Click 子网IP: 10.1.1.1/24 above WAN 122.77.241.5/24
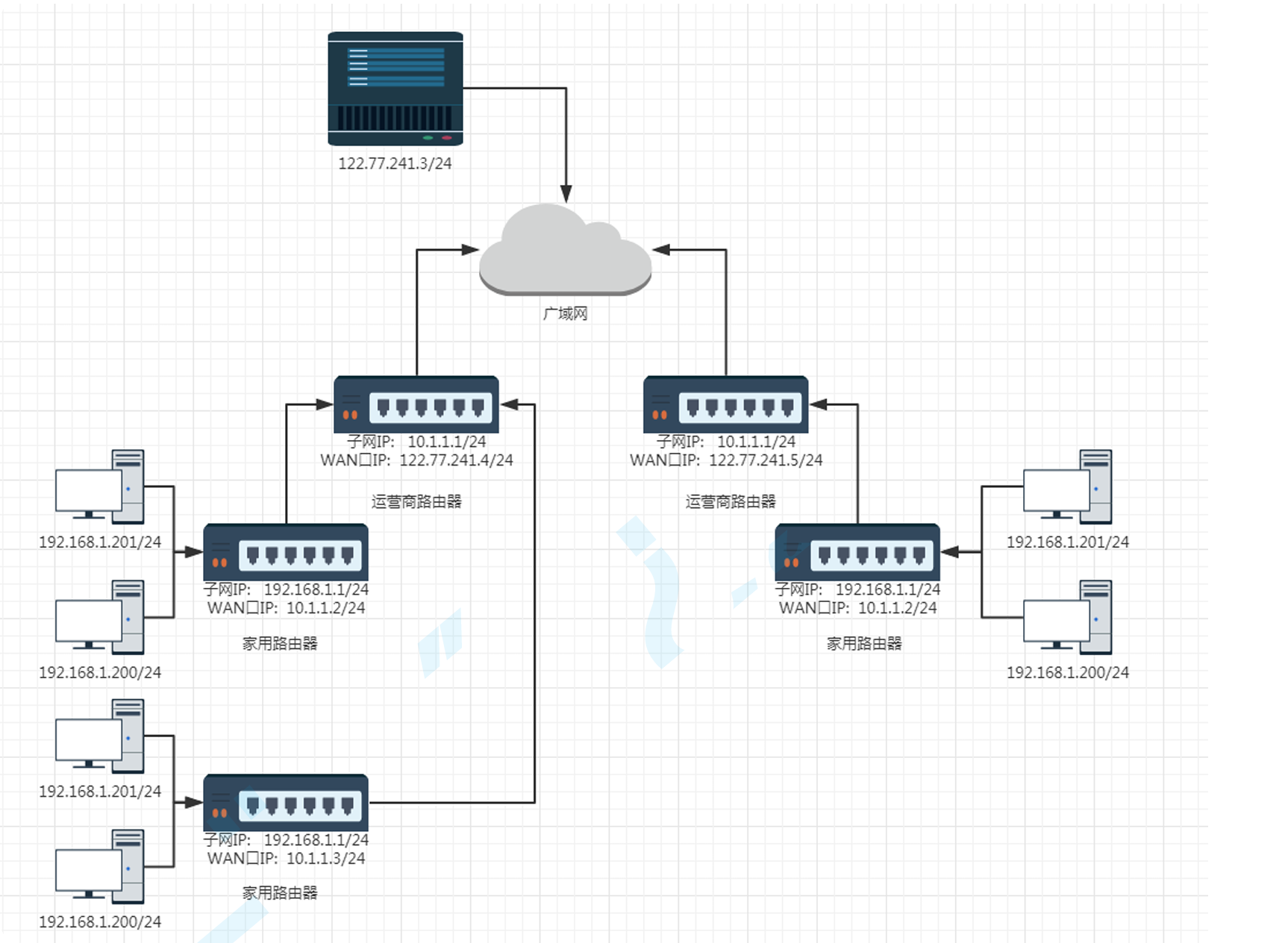Viewport: 1288px width, 943px height. (726, 442)
